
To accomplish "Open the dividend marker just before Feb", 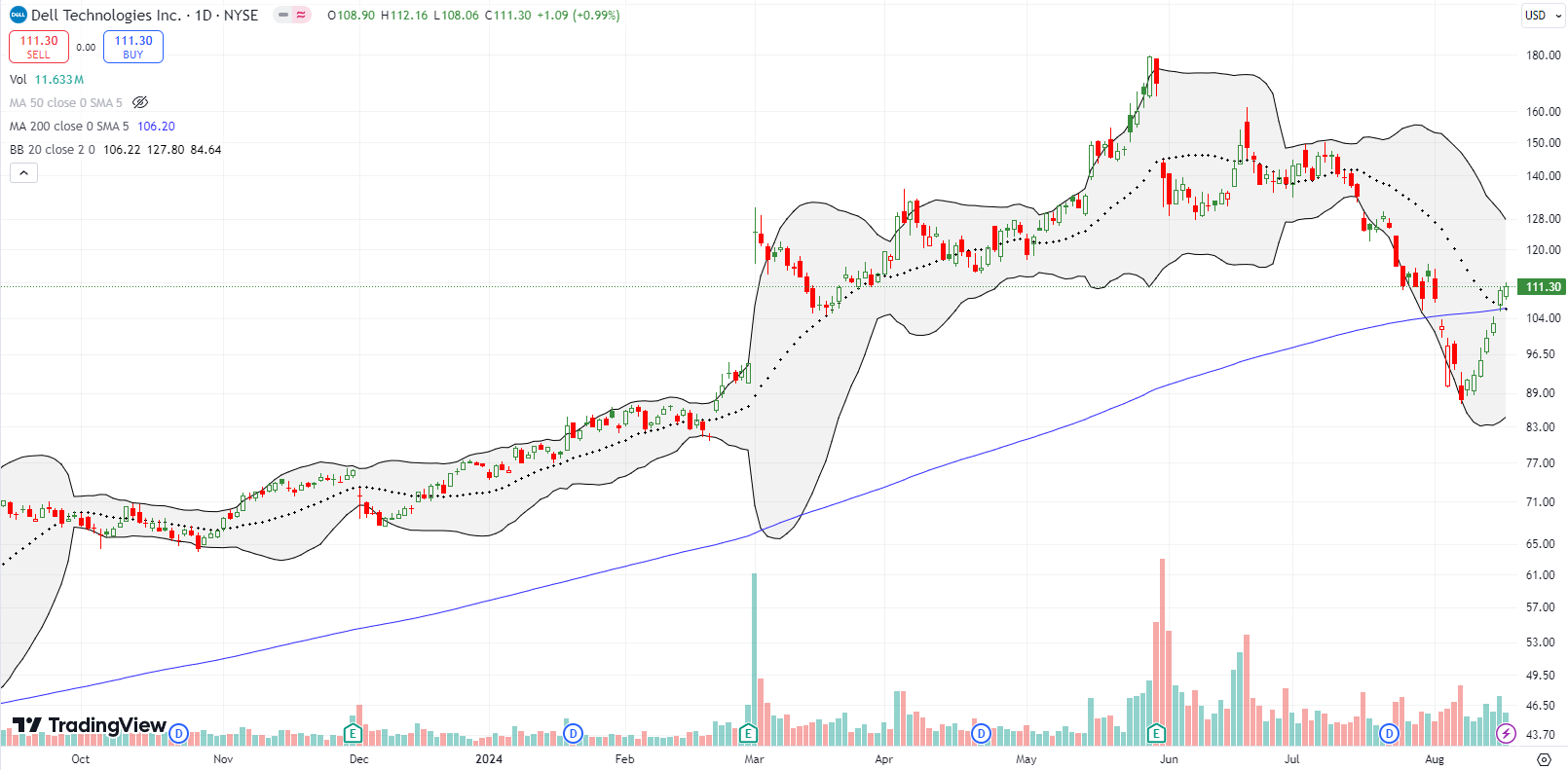I will coord(574,733).
